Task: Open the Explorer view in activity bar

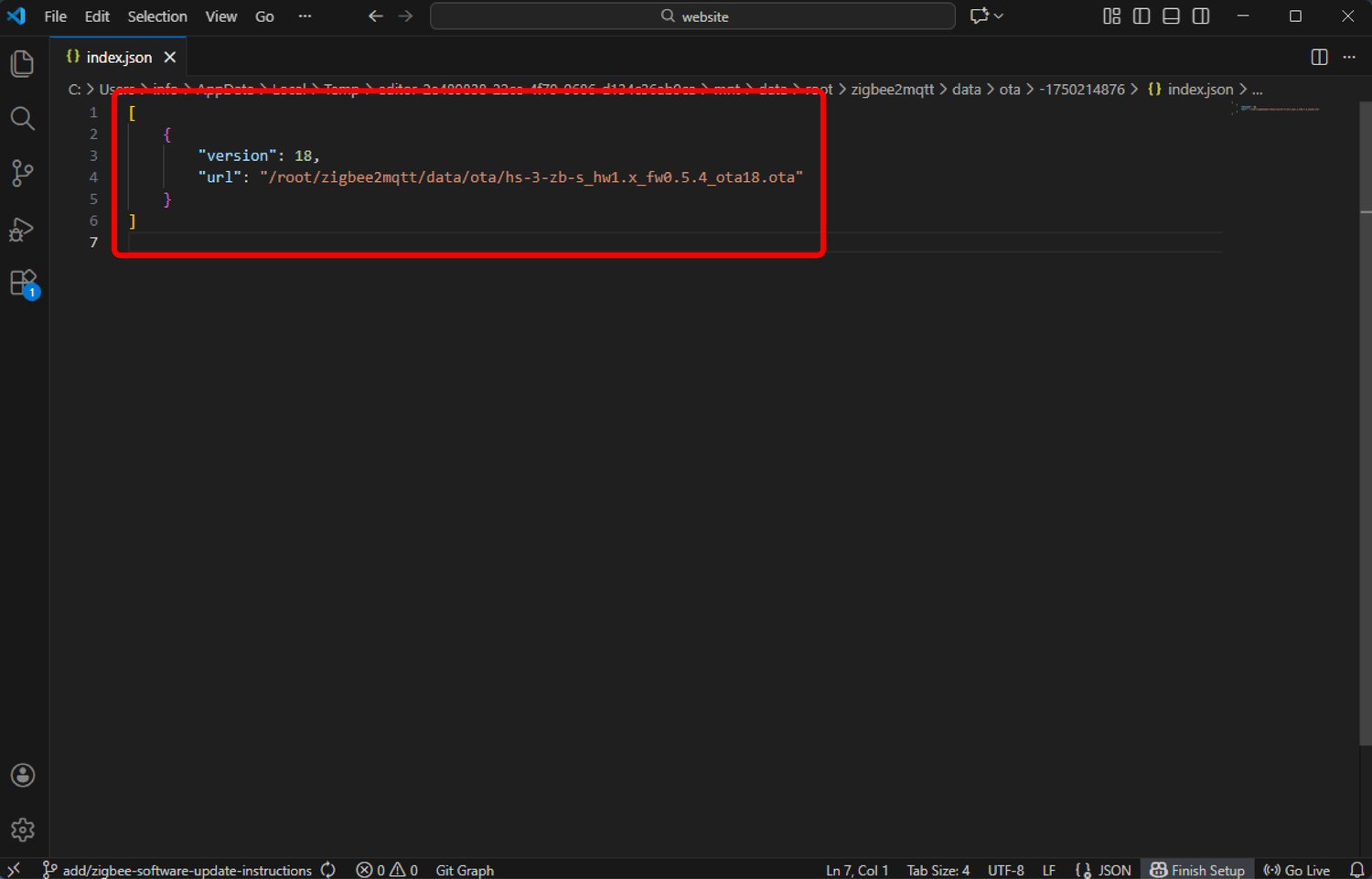Action: (x=23, y=63)
